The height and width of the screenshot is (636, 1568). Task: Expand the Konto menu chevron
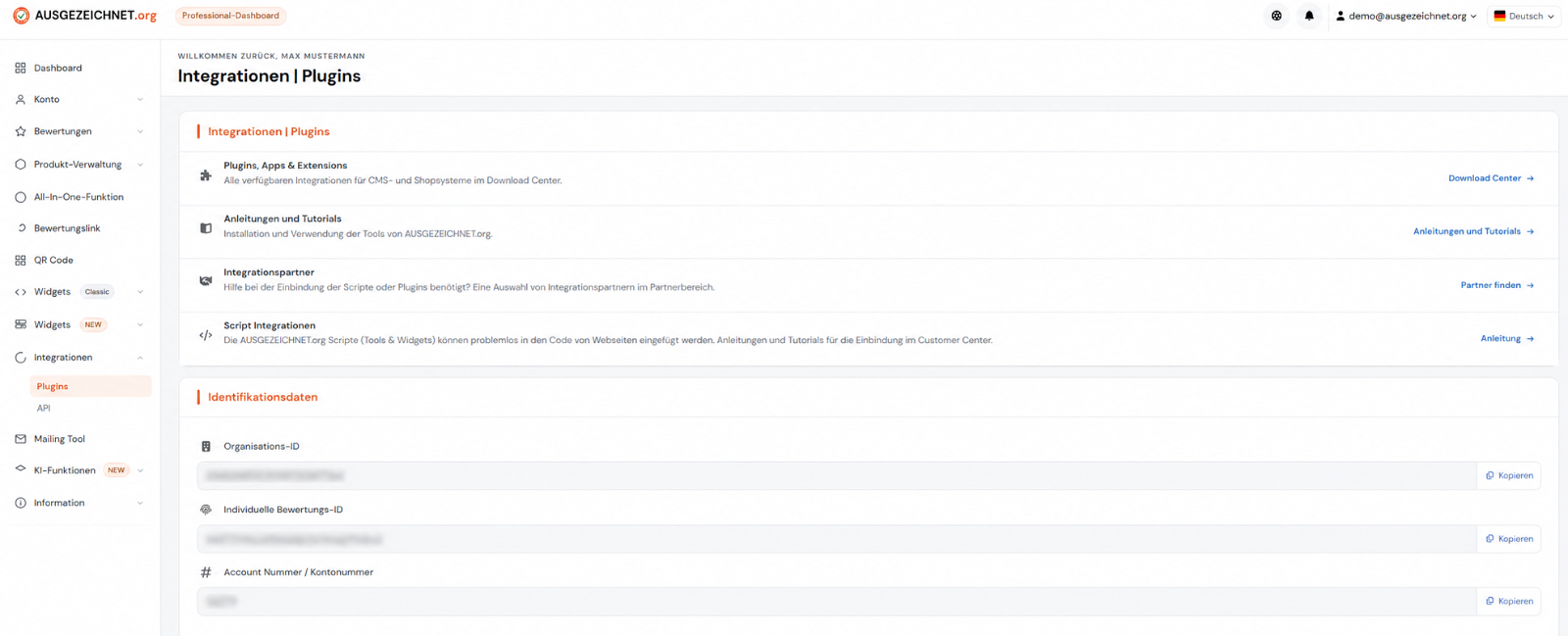(140, 99)
